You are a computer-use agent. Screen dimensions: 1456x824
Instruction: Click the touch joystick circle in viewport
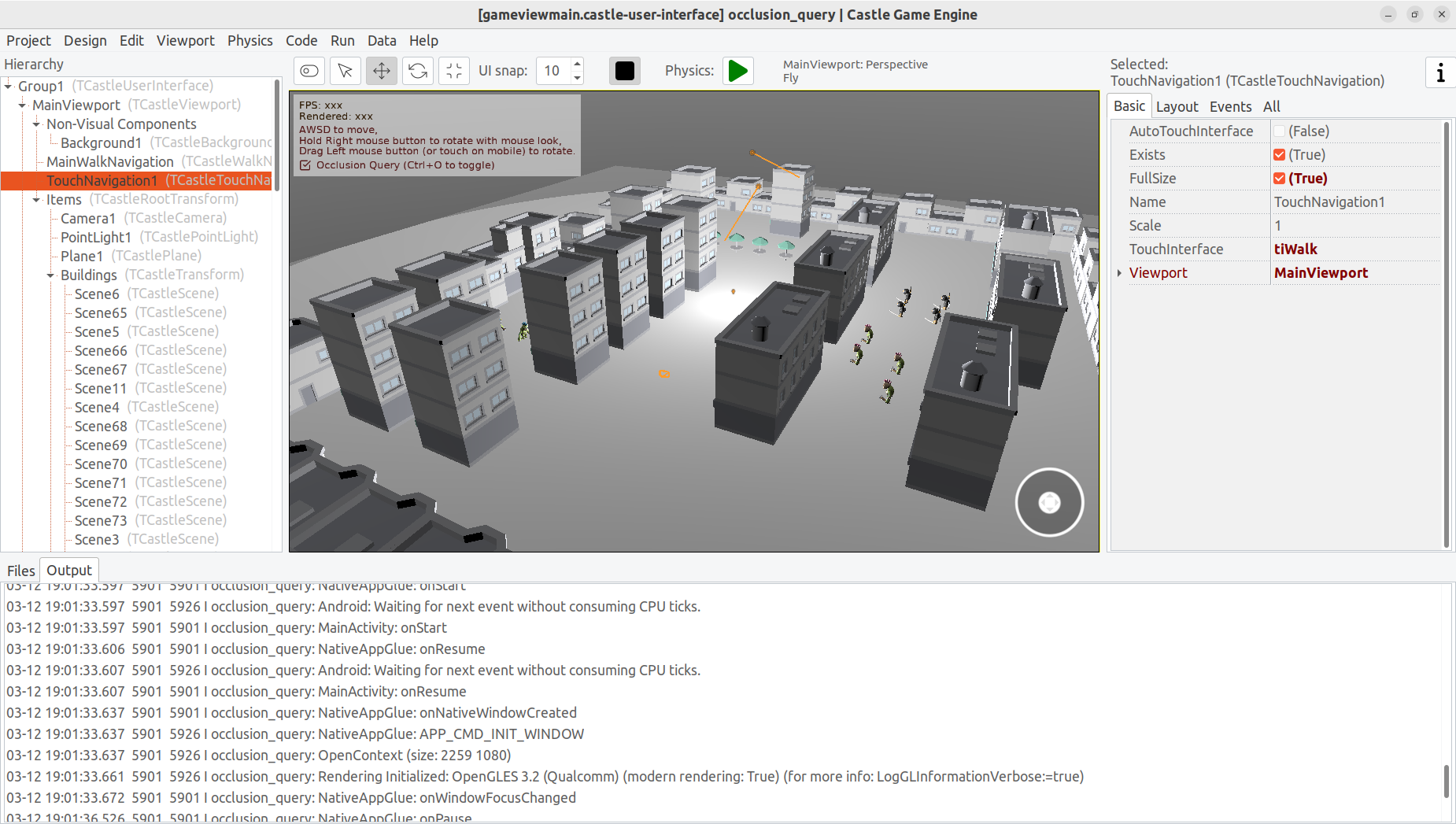(1049, 502)
